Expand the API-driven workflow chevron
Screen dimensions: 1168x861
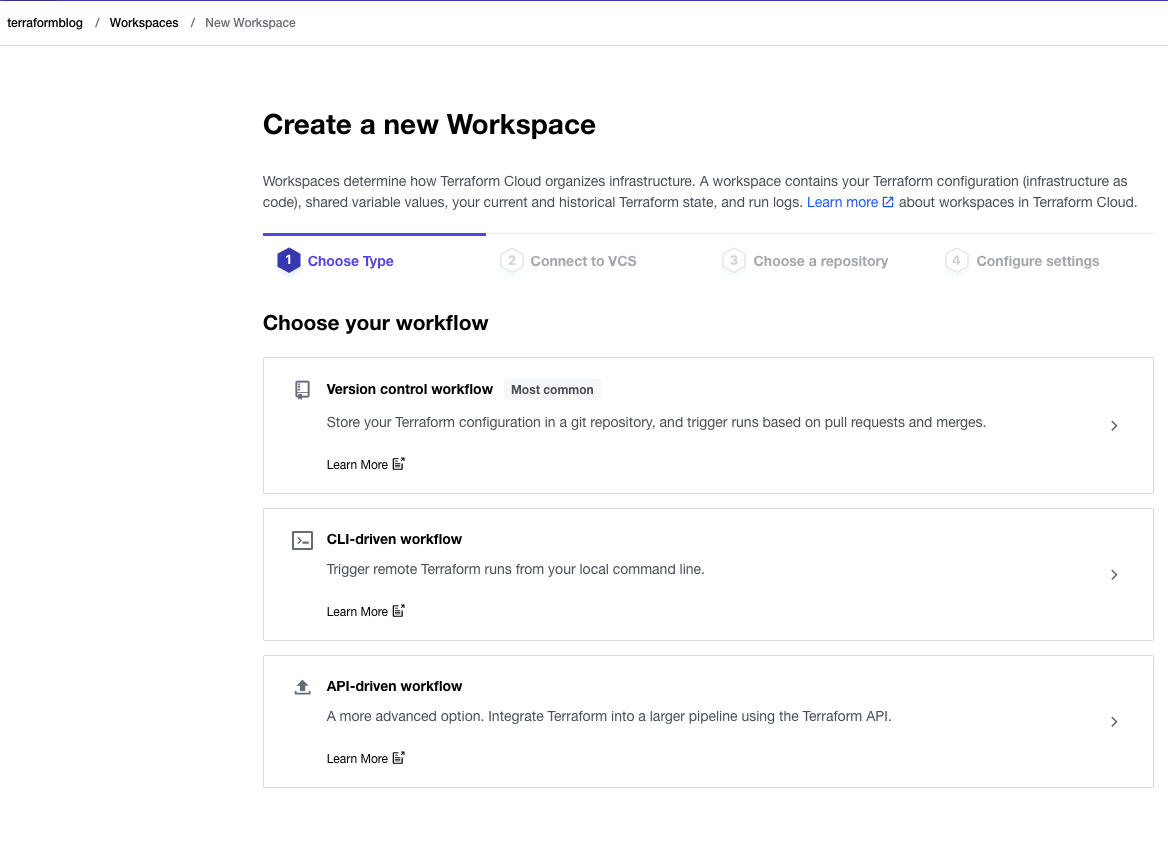click(1114, 721)
